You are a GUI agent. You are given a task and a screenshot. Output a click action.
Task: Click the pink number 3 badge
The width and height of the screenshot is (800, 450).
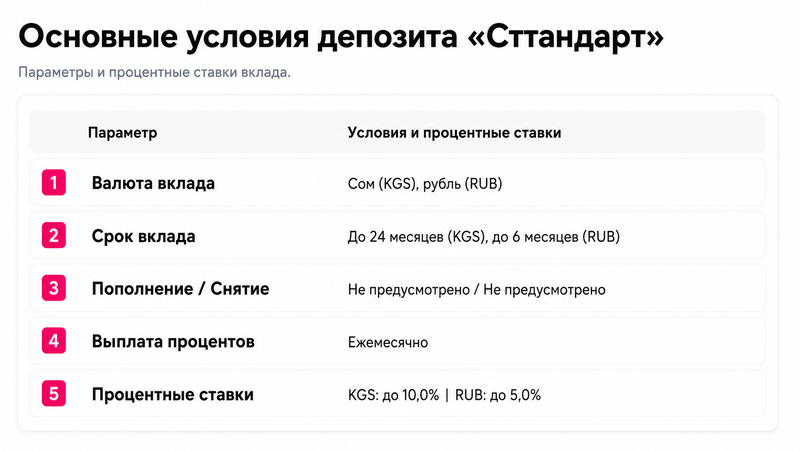tap(54, 288)
